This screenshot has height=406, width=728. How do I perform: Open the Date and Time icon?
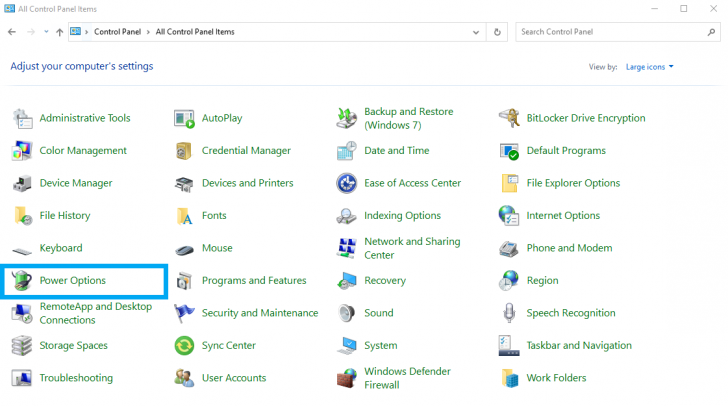pyautogui.click(x=346, y=151)
